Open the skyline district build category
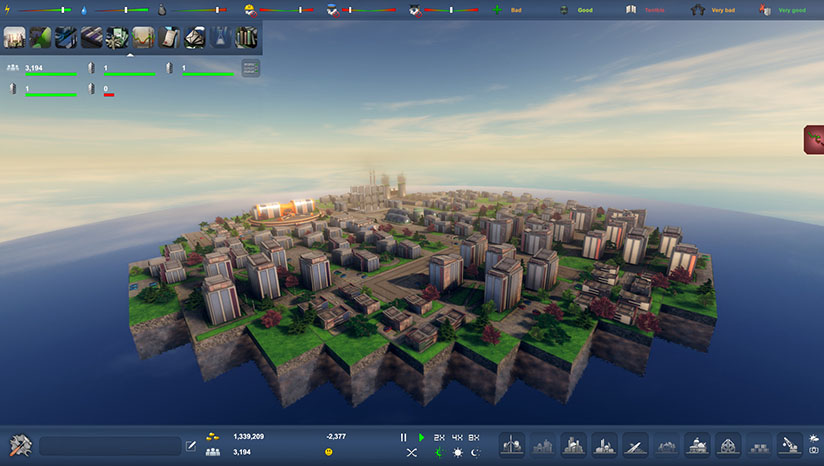 [666, 445]
